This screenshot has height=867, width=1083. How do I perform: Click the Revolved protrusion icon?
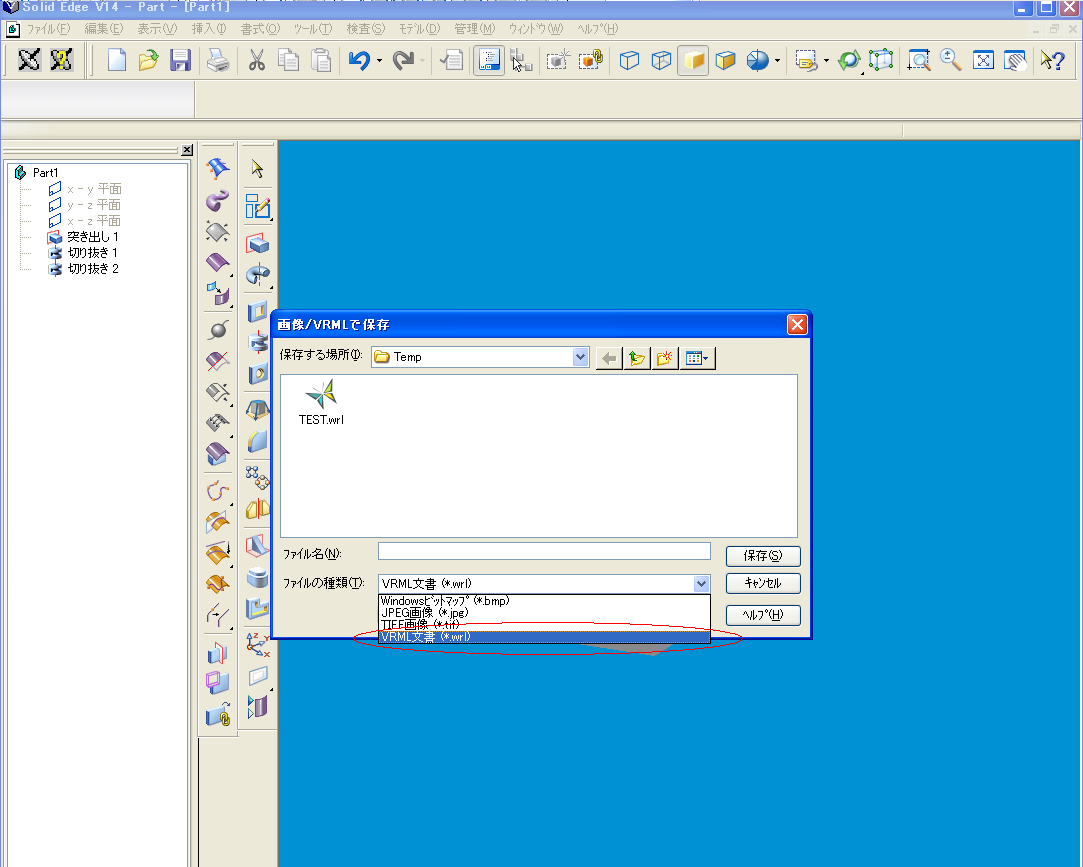pos(258,276)
